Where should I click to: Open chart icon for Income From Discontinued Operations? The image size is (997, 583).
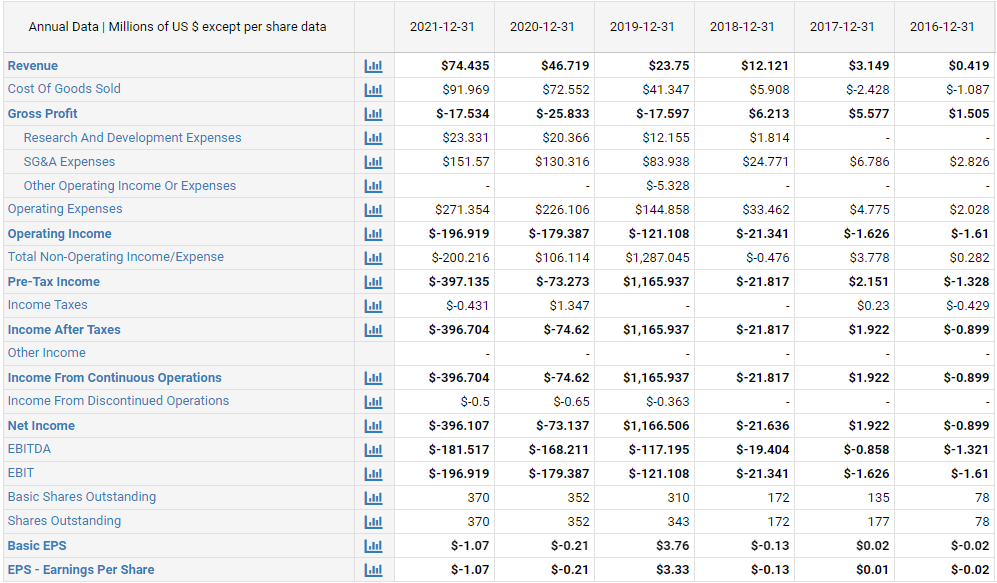pos(373,401)
